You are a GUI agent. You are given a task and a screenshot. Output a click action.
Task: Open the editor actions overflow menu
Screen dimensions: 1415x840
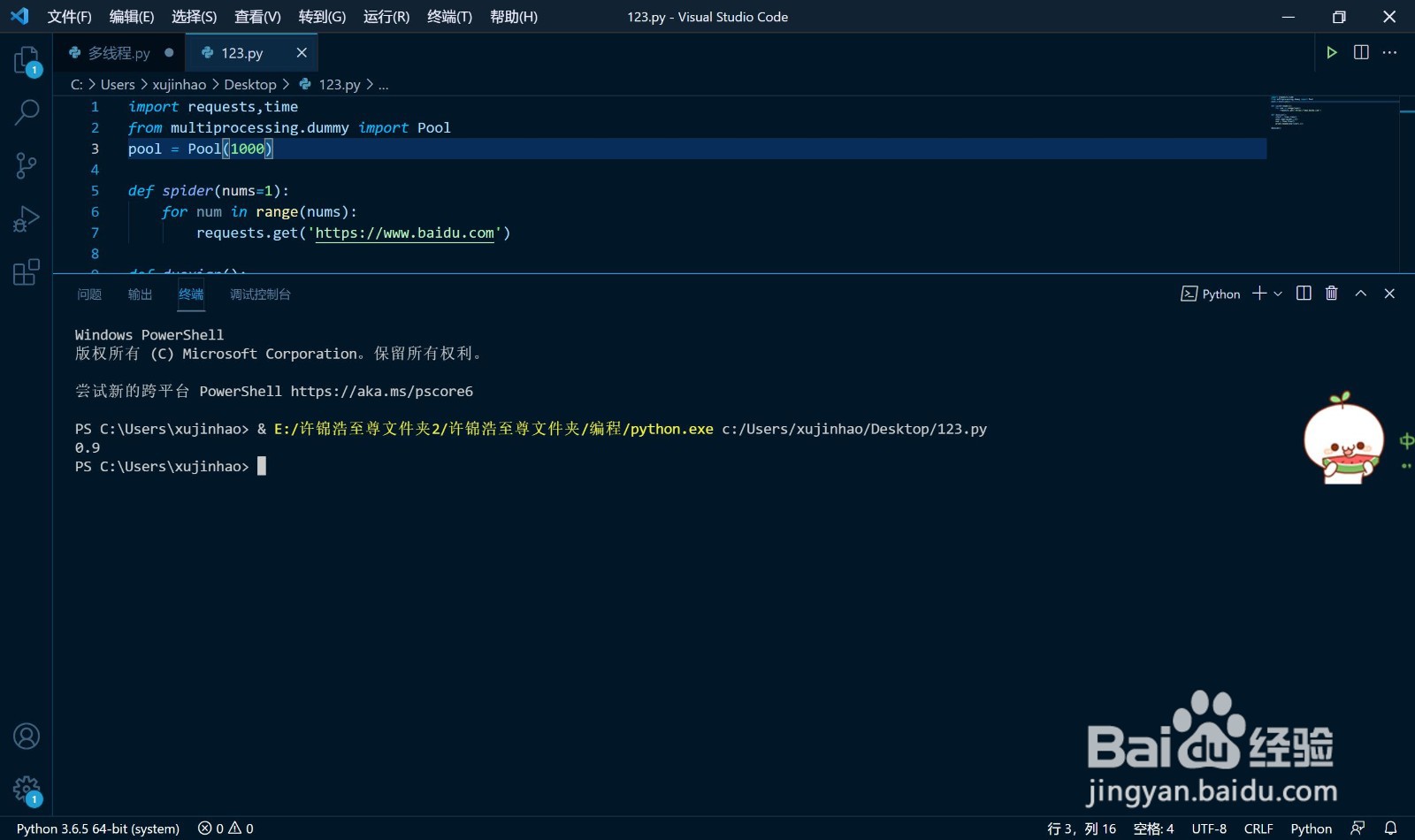tap(1390, 52)
